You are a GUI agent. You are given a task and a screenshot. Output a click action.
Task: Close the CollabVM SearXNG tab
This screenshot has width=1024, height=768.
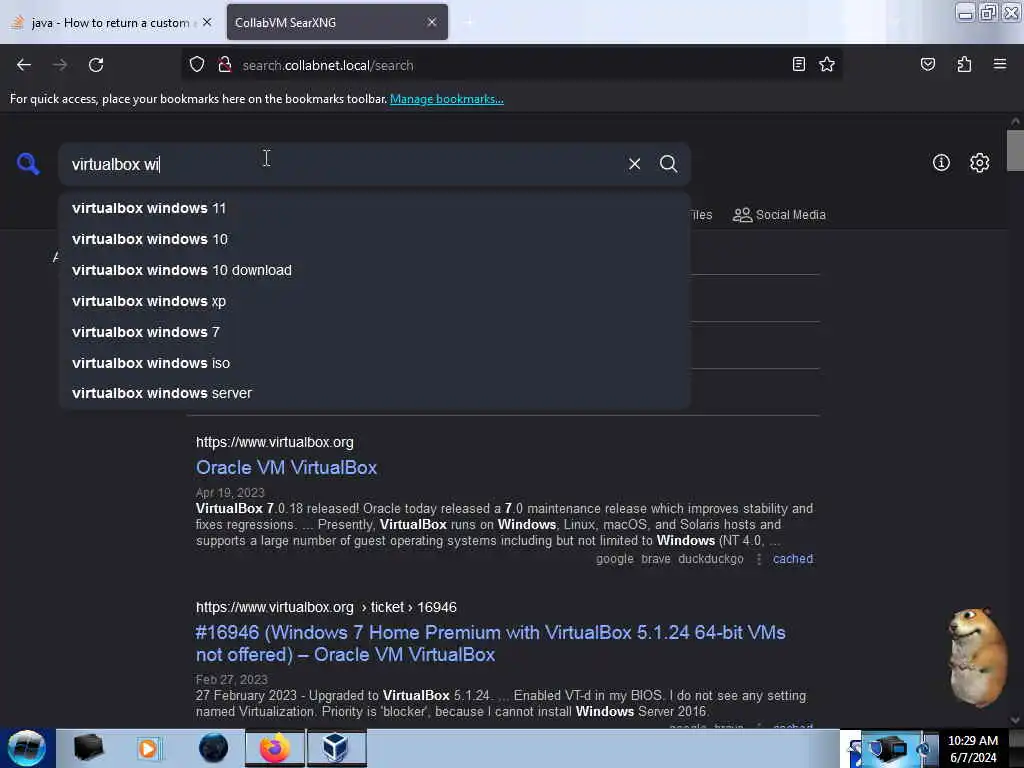pyautogui.click(x=432, y=22)
